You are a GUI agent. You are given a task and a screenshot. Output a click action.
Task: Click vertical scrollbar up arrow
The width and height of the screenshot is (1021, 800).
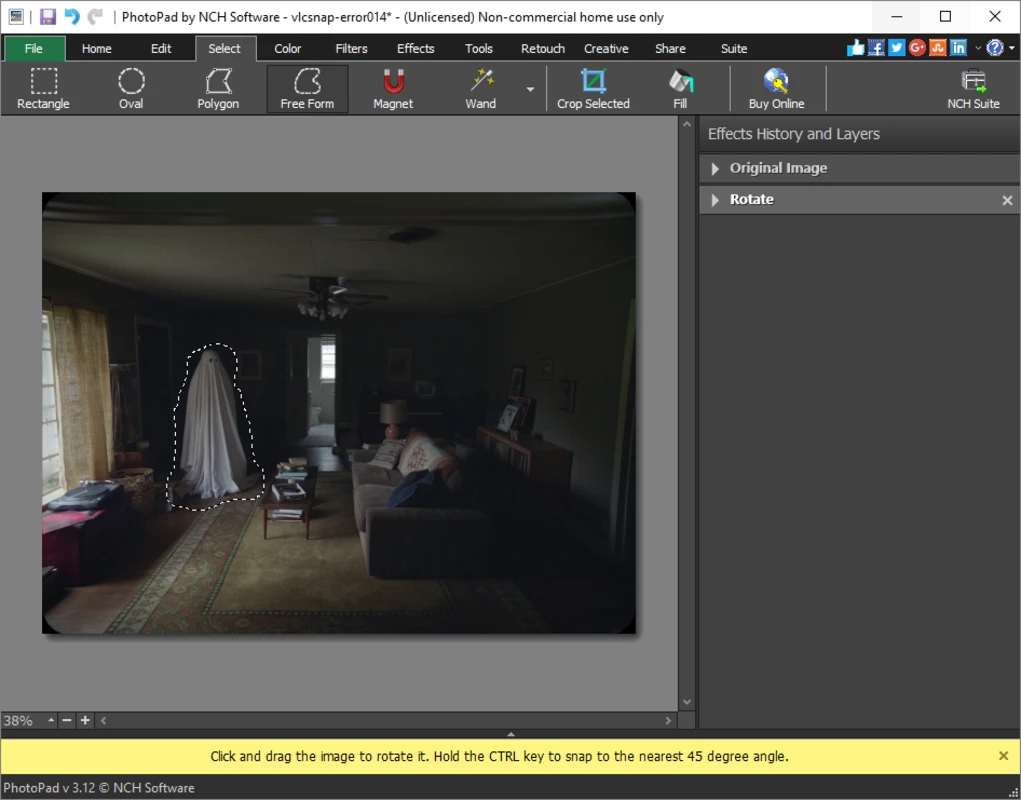686,124
